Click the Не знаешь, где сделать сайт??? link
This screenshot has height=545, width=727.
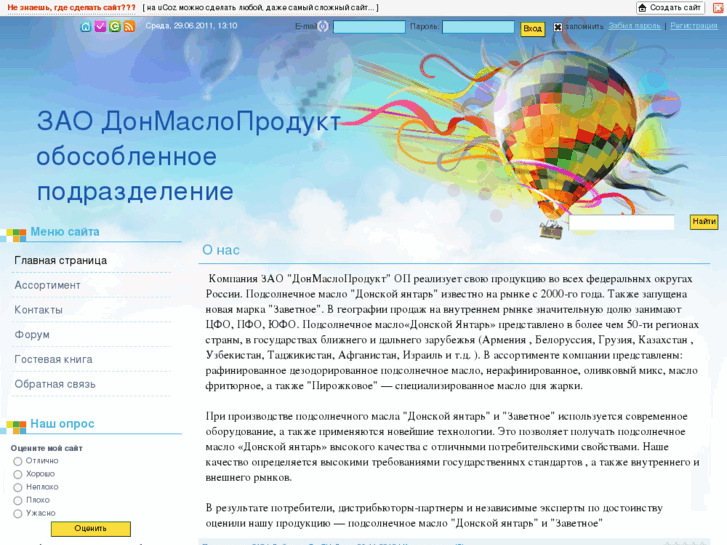(x=71, y=7)
